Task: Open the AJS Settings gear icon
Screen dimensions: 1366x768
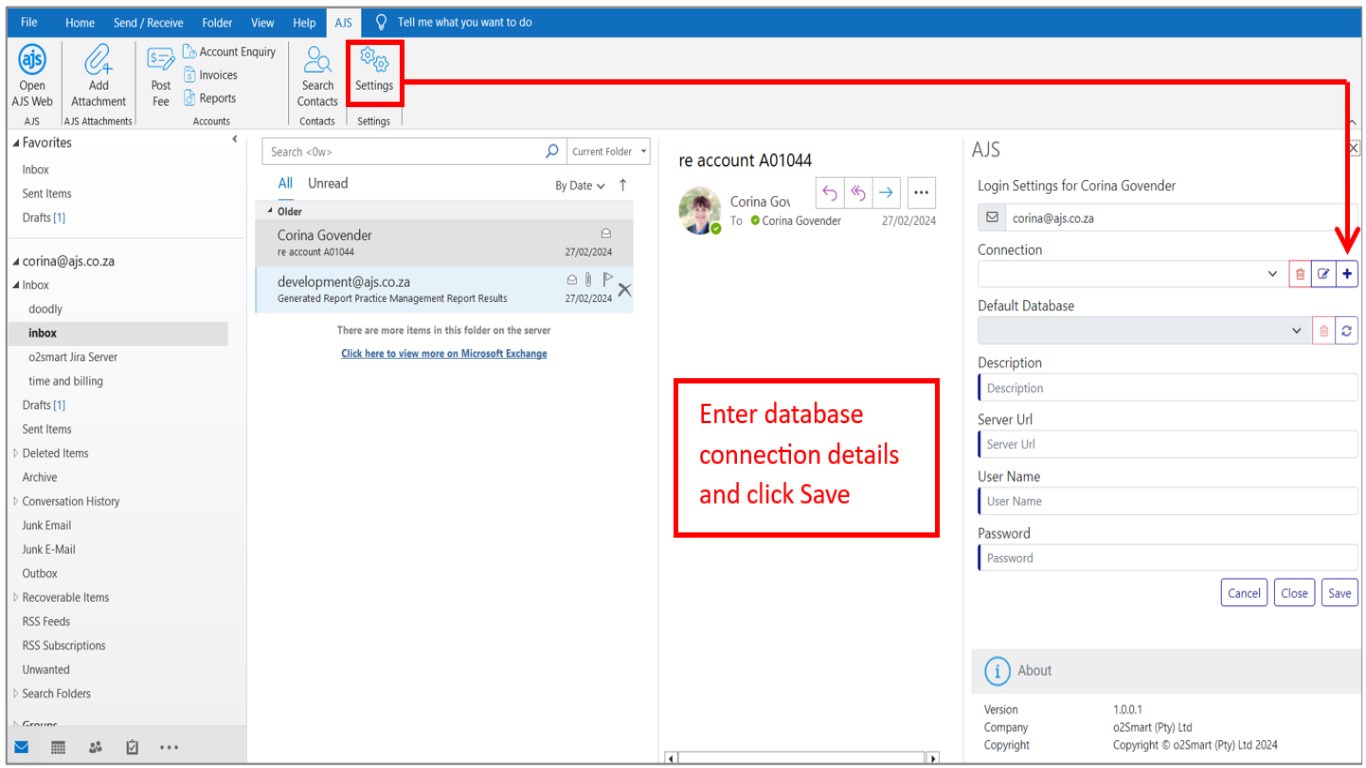Action: point(374,61)
